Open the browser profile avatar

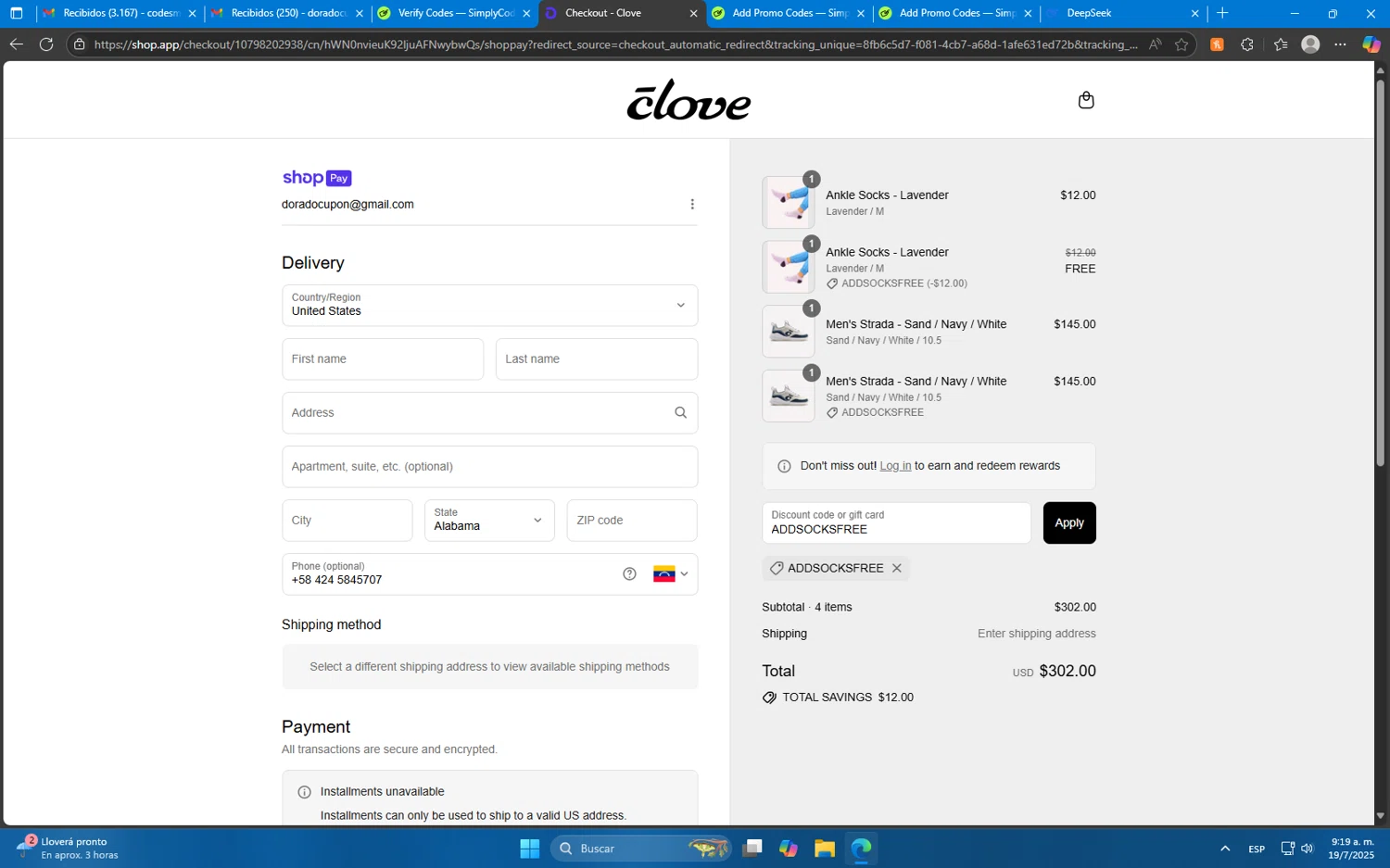pos(1310,44)
